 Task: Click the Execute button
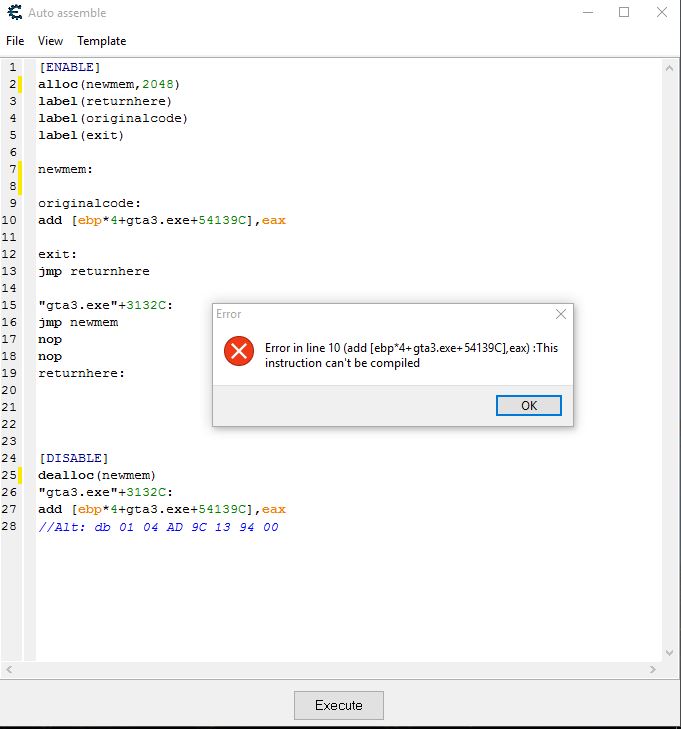[x=338, y=705]
